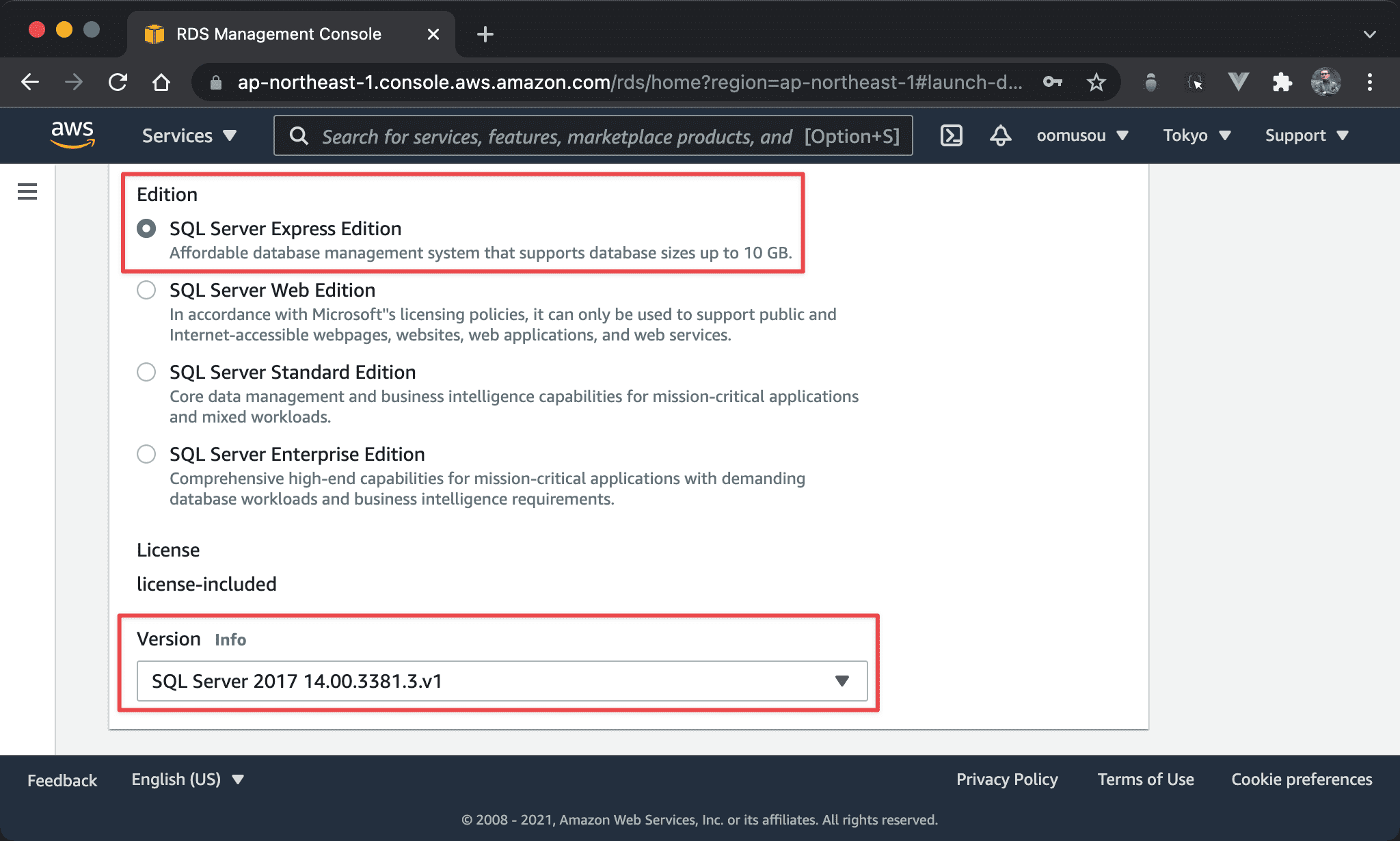This screenshot has width=1400, height=841.
Task: Close the RDS Management Console tab
Action: pyautogui.click(x=433, y=34)
